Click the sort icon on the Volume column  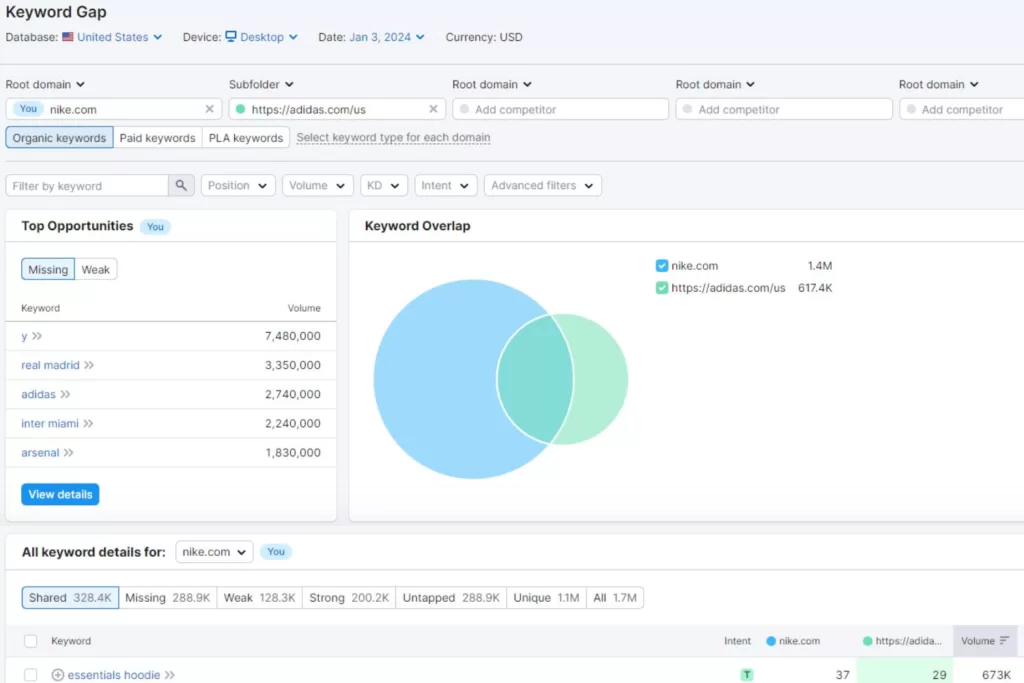click(x=1004, y=641)
